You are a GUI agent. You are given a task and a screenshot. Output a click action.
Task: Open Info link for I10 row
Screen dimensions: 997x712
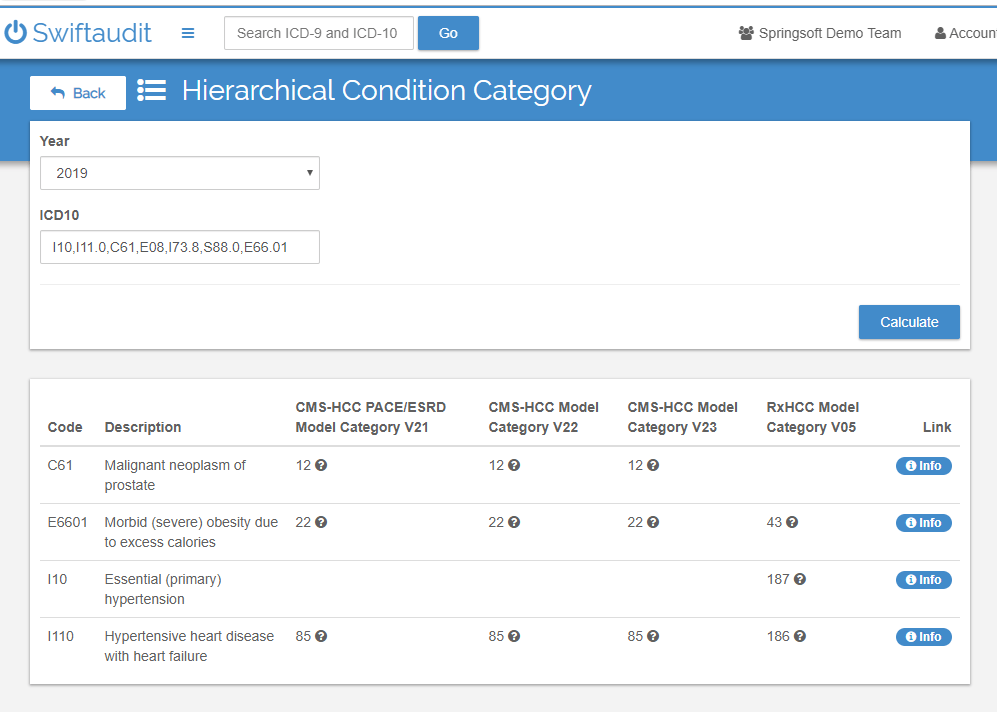click(924, 580)
